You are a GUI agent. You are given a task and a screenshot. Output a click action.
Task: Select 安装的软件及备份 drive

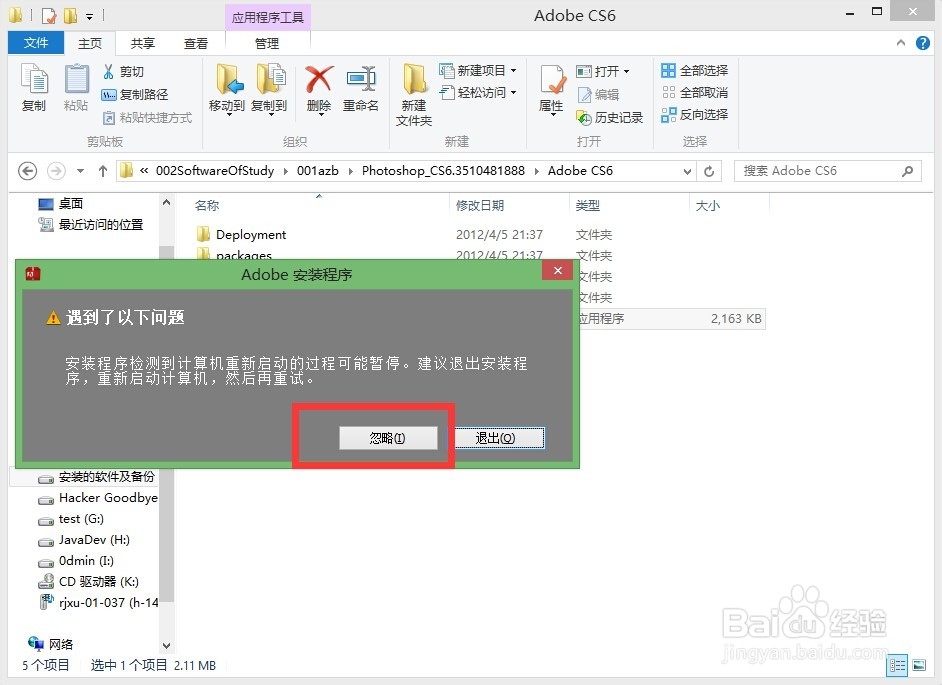click(97, 477)
